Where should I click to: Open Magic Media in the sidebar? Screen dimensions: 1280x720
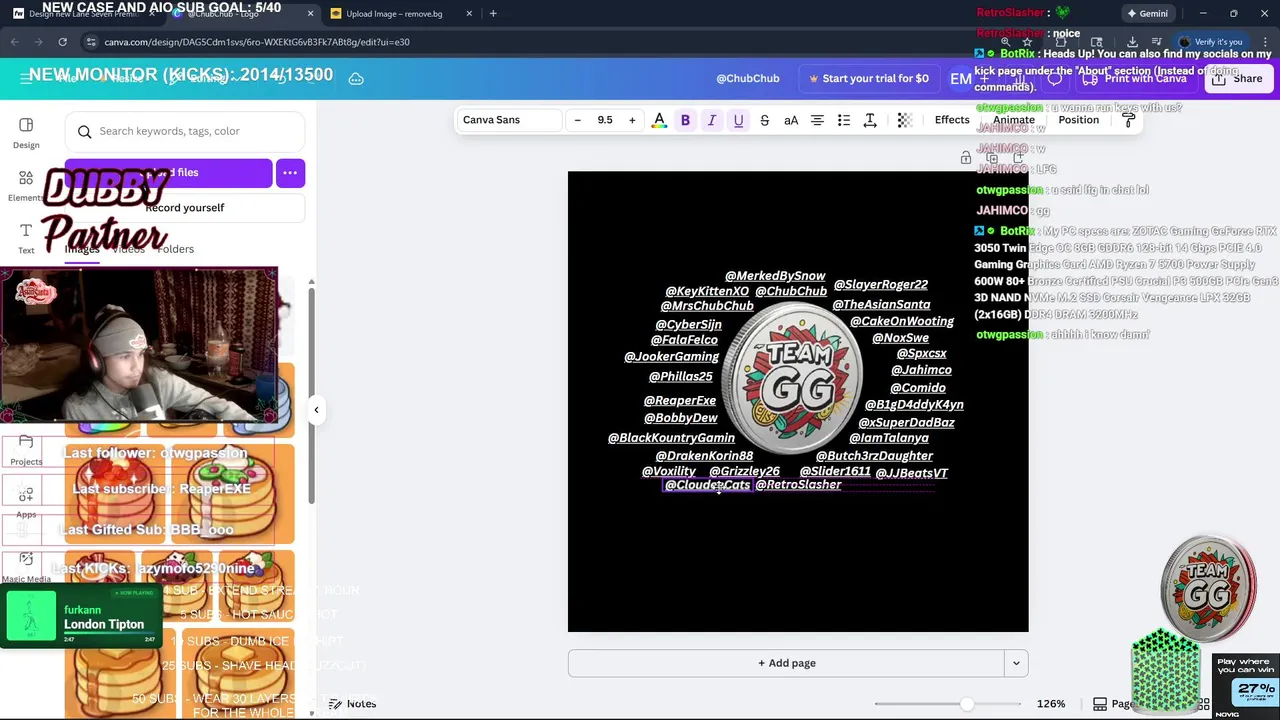pos(26,567)
